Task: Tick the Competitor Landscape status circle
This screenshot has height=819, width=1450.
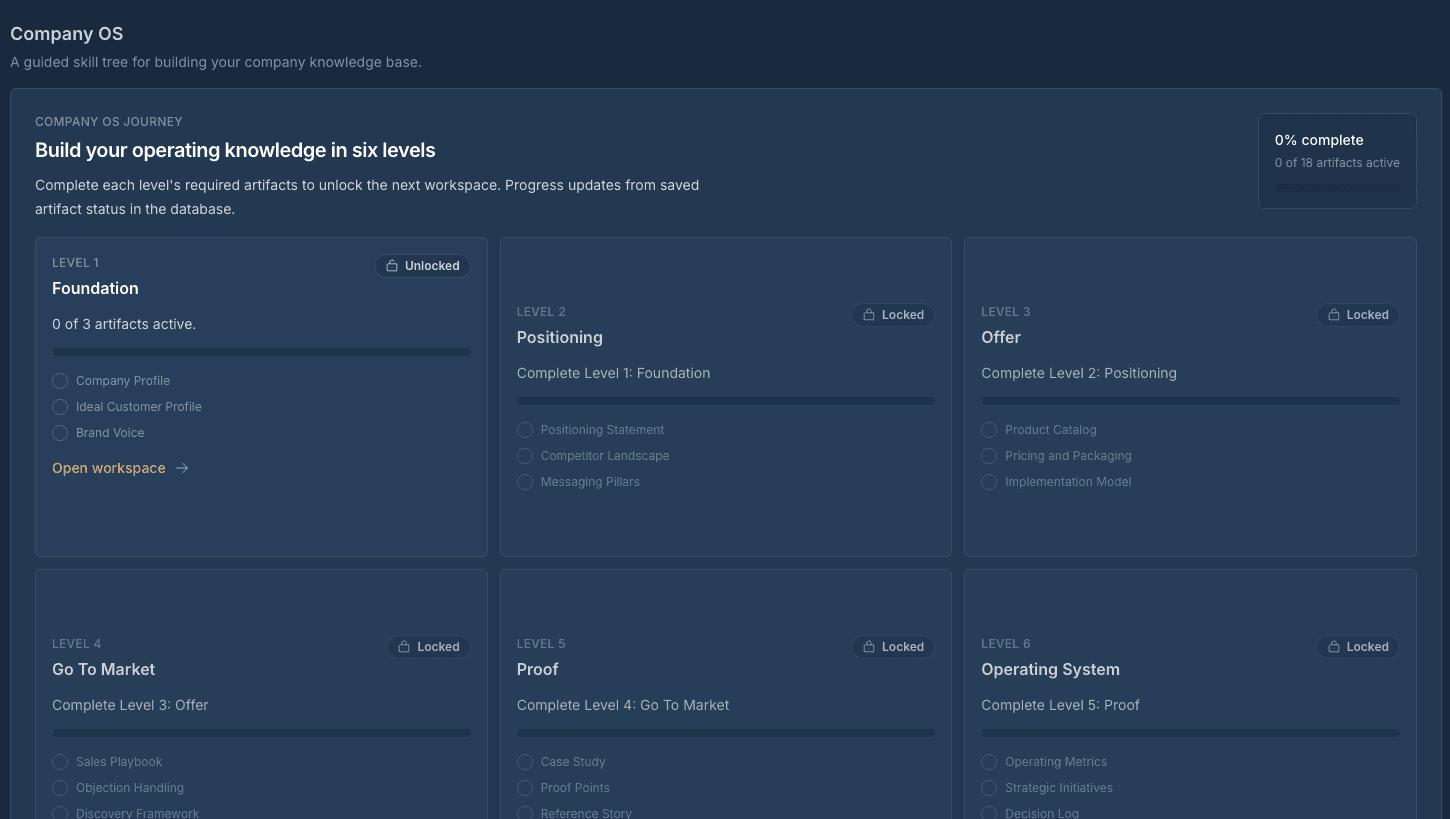Action: coord(525,456)
